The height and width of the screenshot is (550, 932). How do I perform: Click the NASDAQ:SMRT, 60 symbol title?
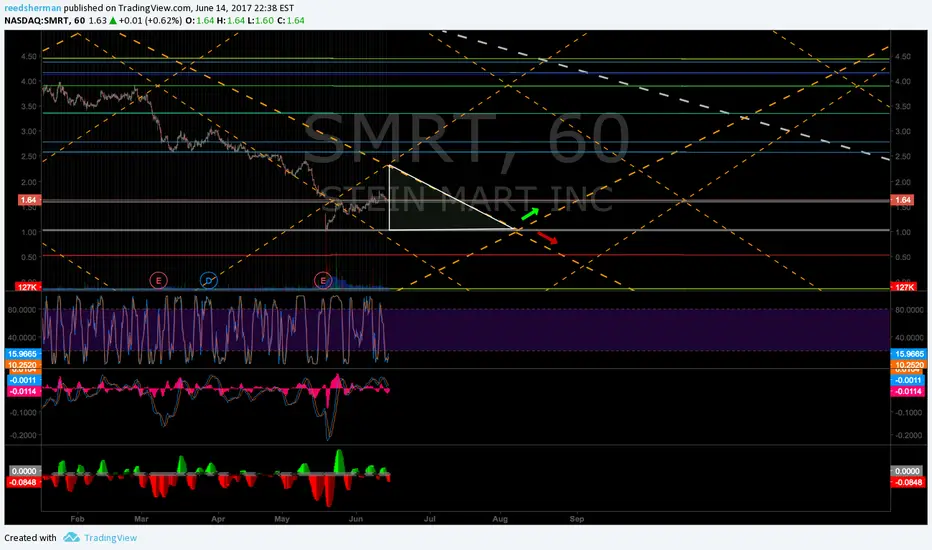(x=45, y=20)
